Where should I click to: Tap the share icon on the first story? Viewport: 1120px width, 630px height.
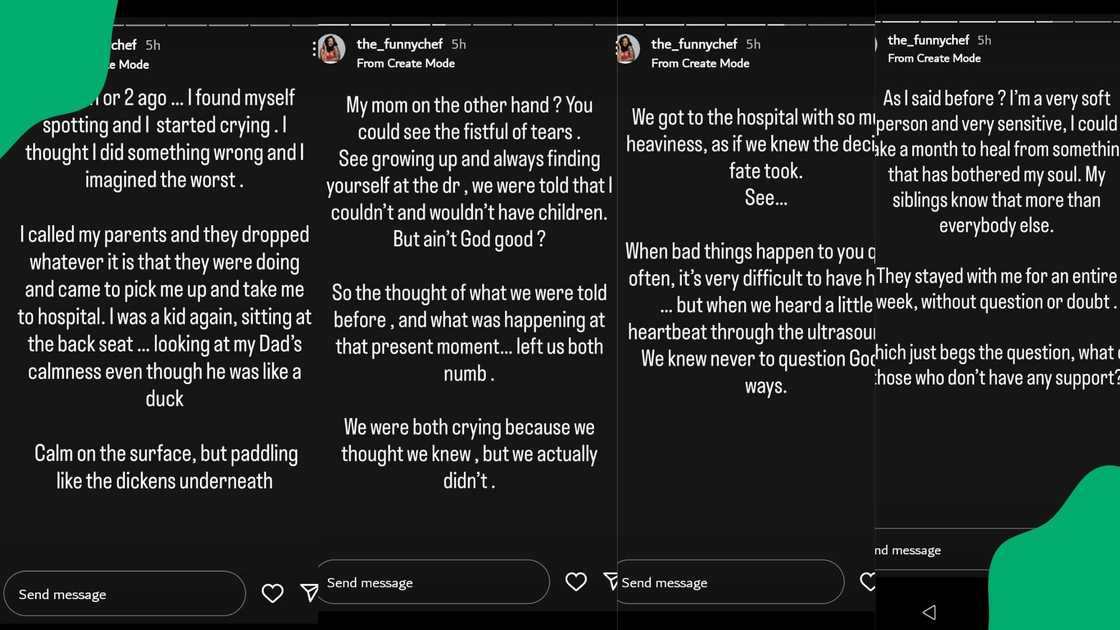coord(310,593)
